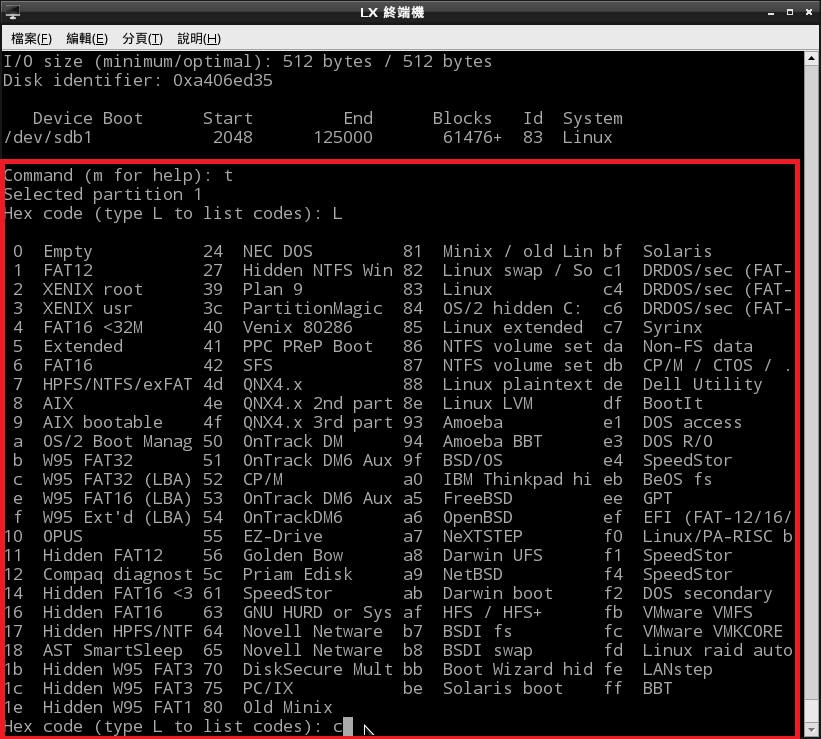Open the 編輯(E) menu
The width and height of the screenshot is (821, 739).
coord(87,38)
